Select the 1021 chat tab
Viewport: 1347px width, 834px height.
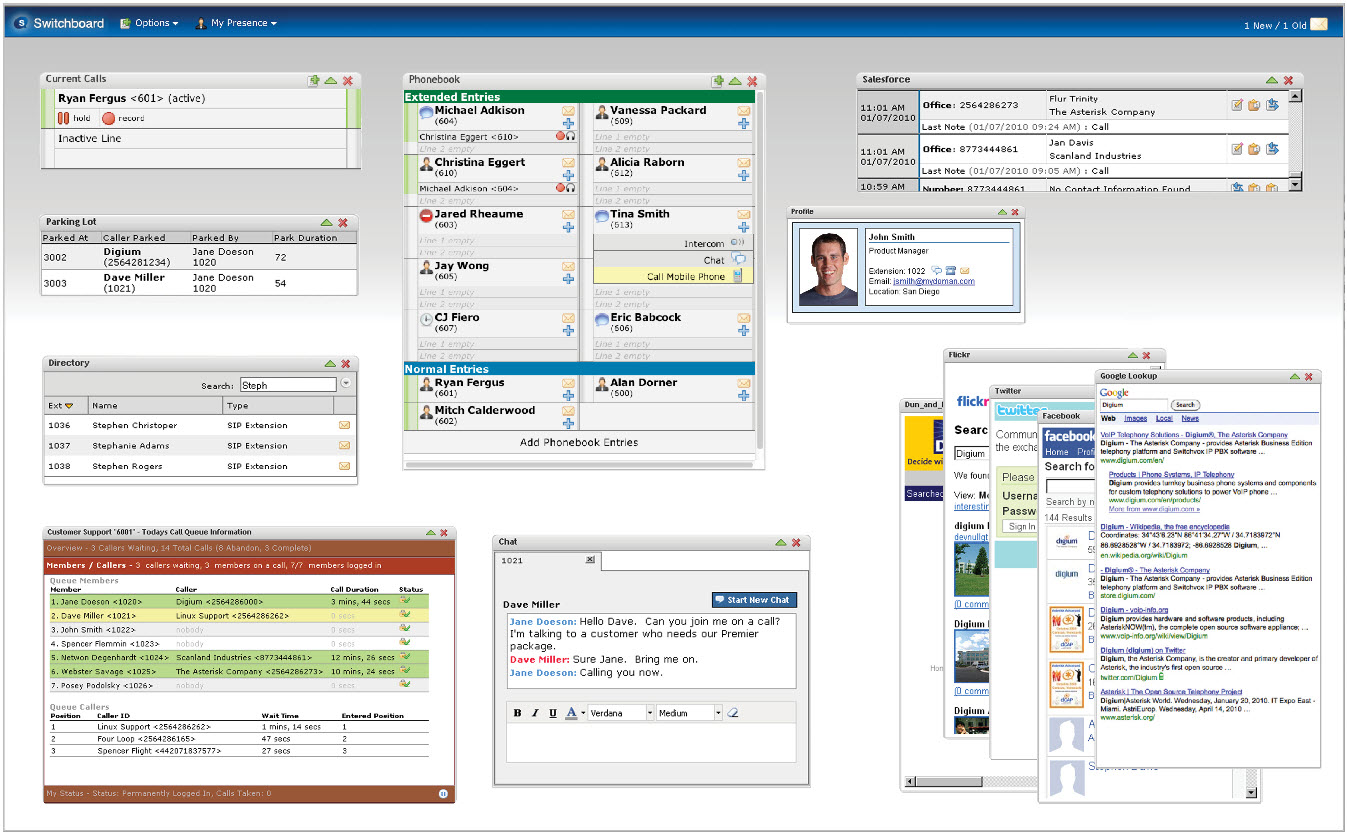[x=549, y=560]
